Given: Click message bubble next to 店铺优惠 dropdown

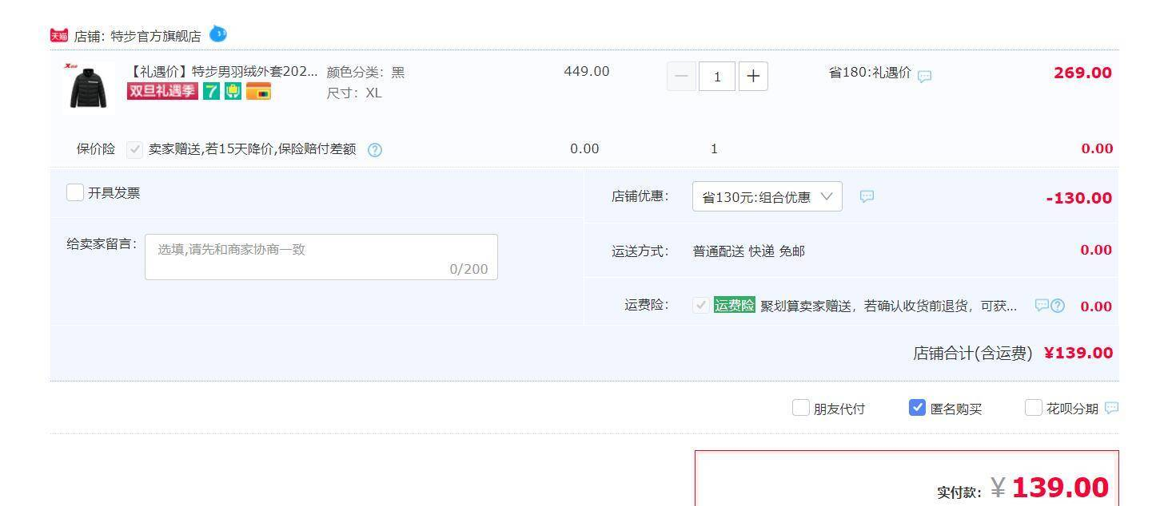Looking at the screenshot, I should tap(866, 196).
